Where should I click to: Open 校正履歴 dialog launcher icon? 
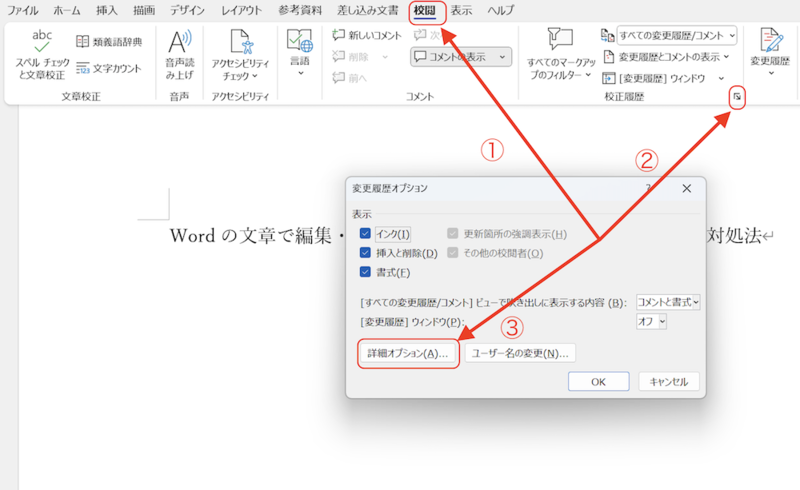point(737,96)
